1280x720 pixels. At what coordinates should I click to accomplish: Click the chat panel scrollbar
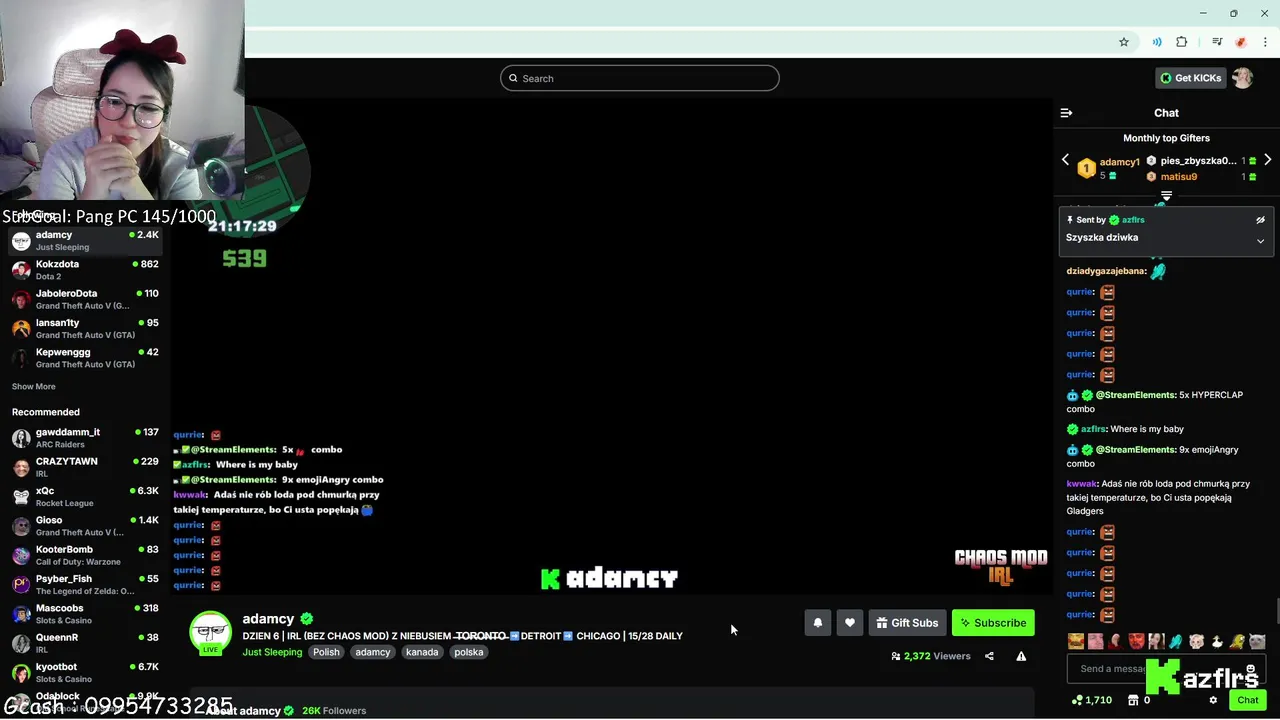[x=1276, y=610]
